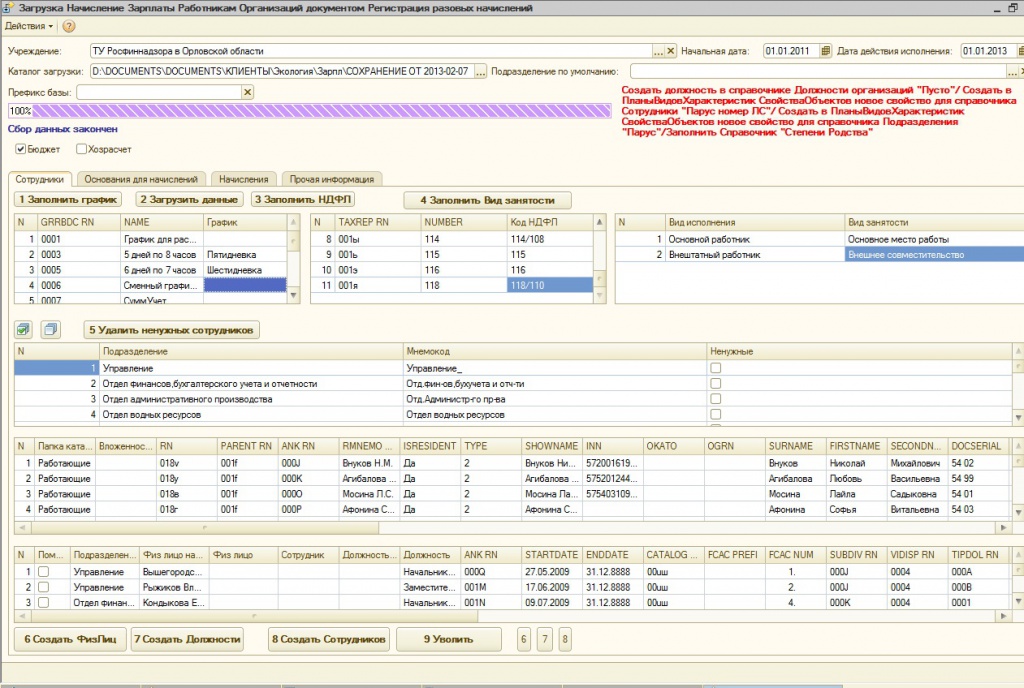Image resolution: width=1024 pixels, height=688 pixels.
Task: Click the SURNAME column header
Action: [795, 446]
